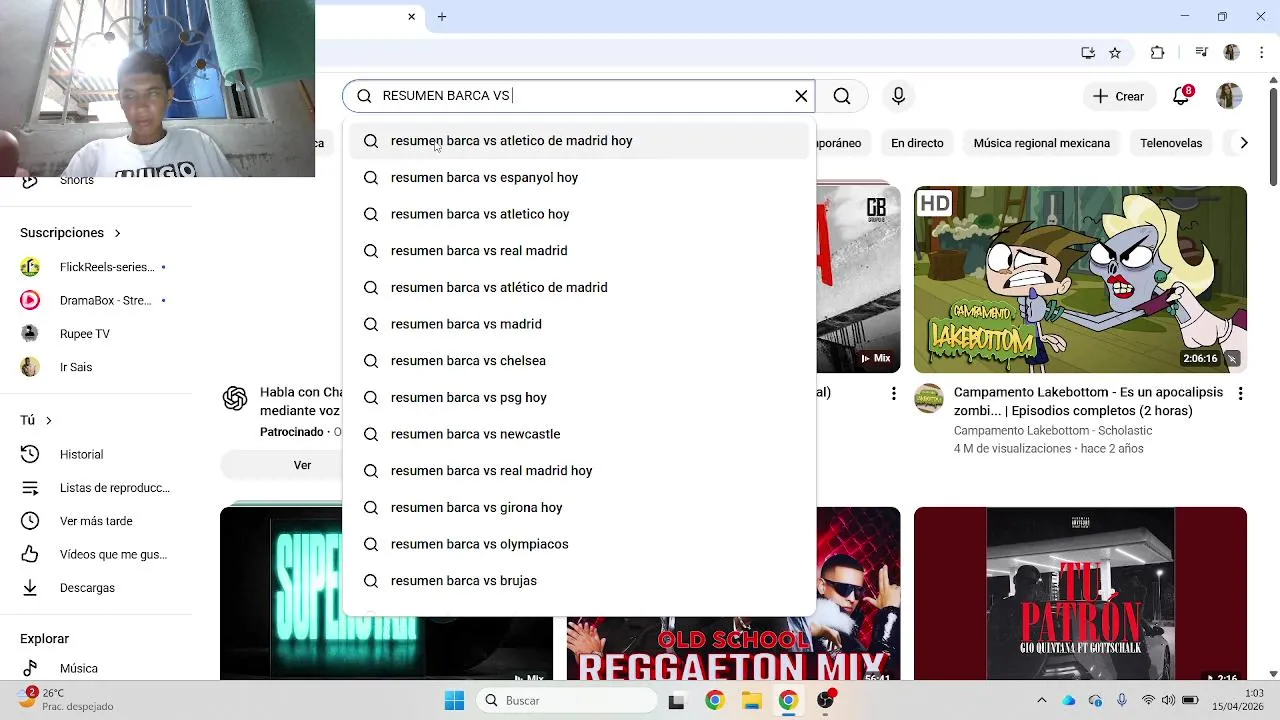Viewport: 1280px width, 720px height.
Task: Open Windows Start menu
Action: click(454, 701)
